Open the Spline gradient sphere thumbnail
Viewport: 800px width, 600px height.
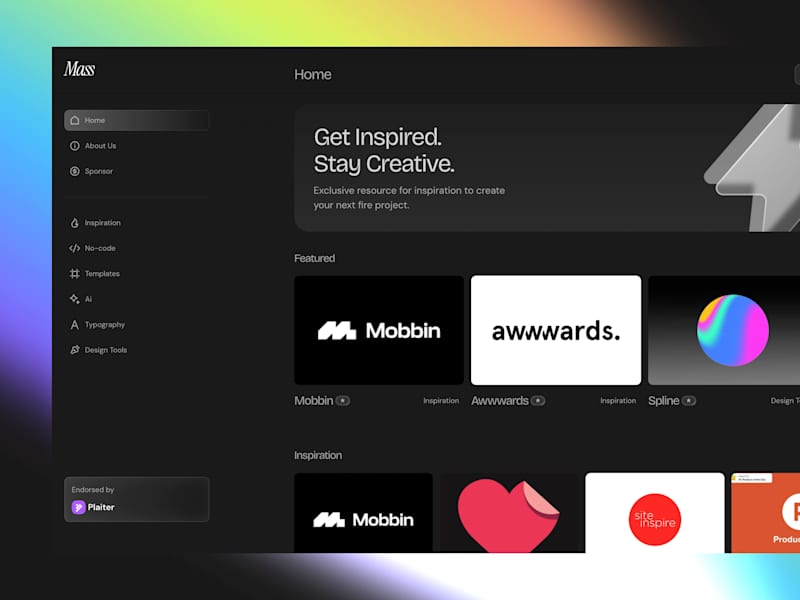724,330
